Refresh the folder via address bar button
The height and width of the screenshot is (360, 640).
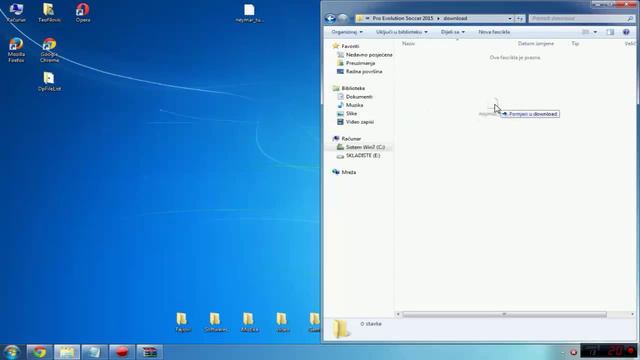(520, 18)
